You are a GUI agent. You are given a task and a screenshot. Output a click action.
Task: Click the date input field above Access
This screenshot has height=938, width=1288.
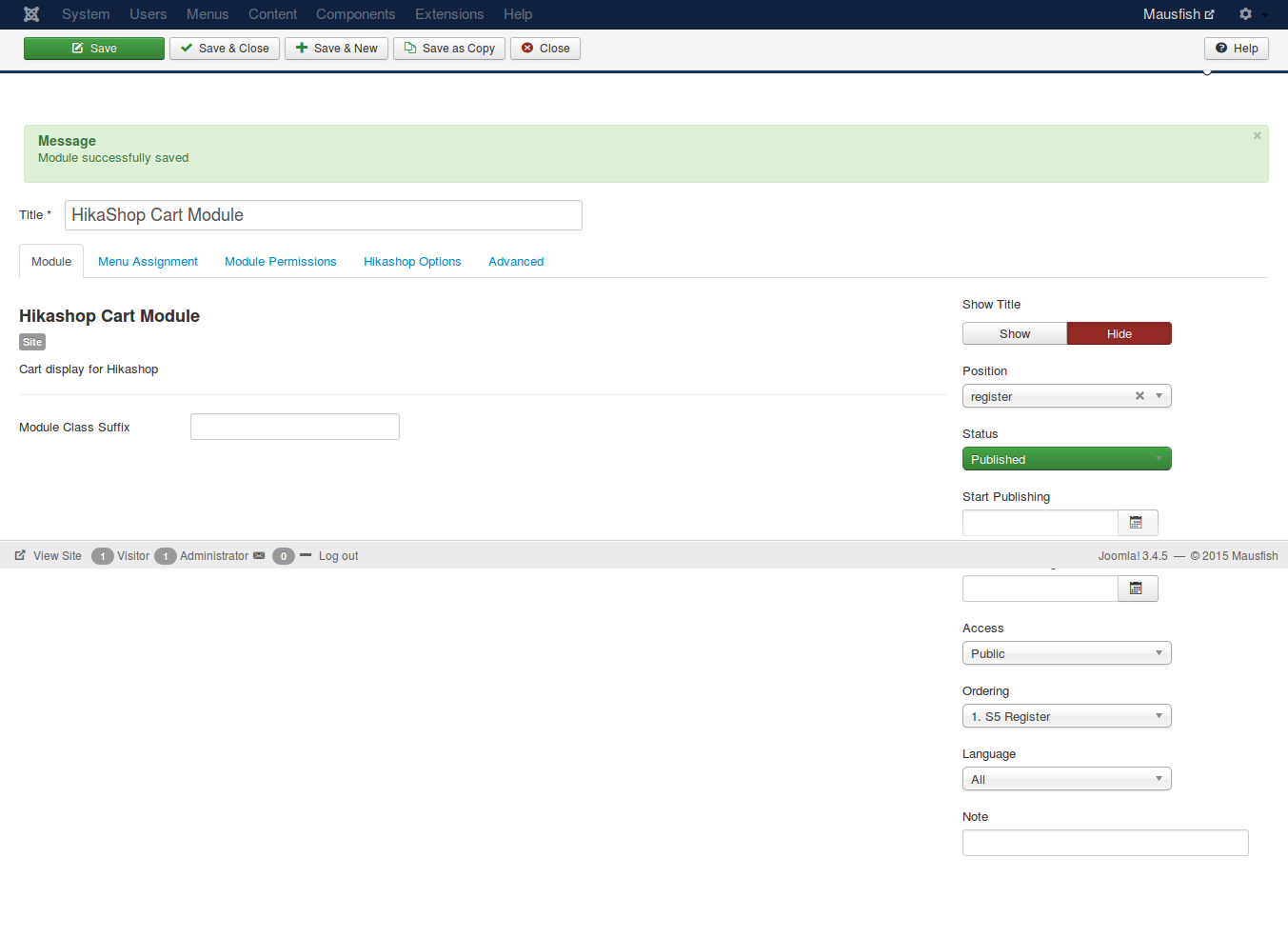[1040, 589]
